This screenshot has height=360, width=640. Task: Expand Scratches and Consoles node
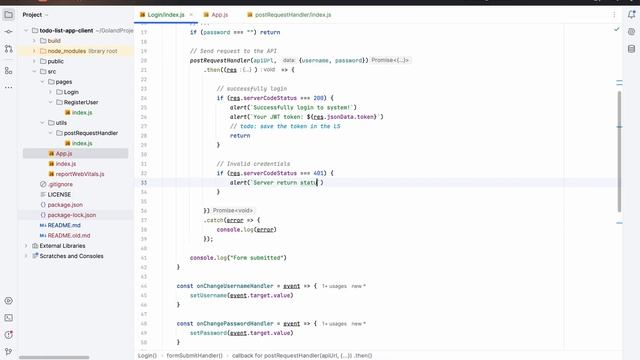pyautogui.click(x=26, y=256)
